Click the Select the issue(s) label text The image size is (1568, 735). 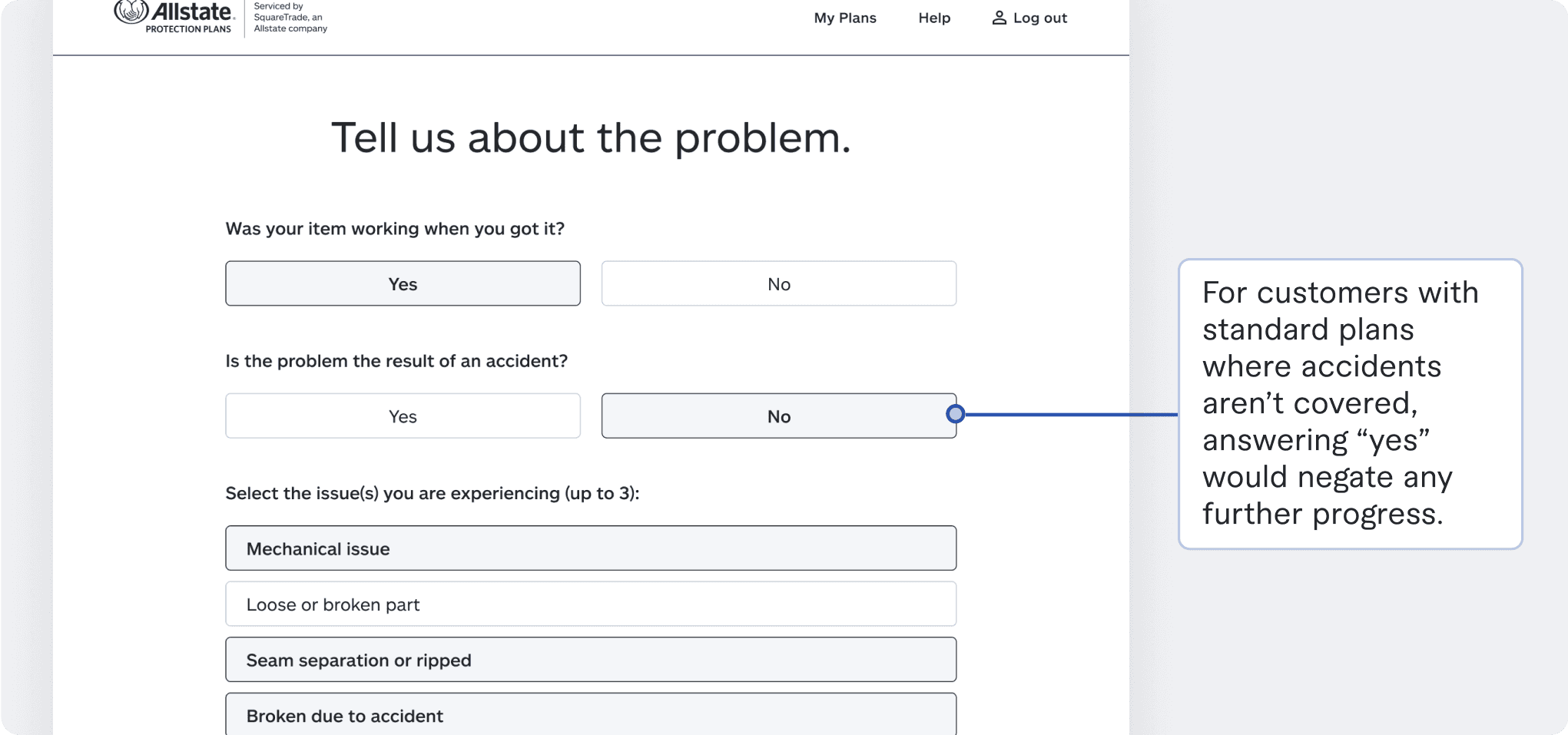click(x=433, y=493)
